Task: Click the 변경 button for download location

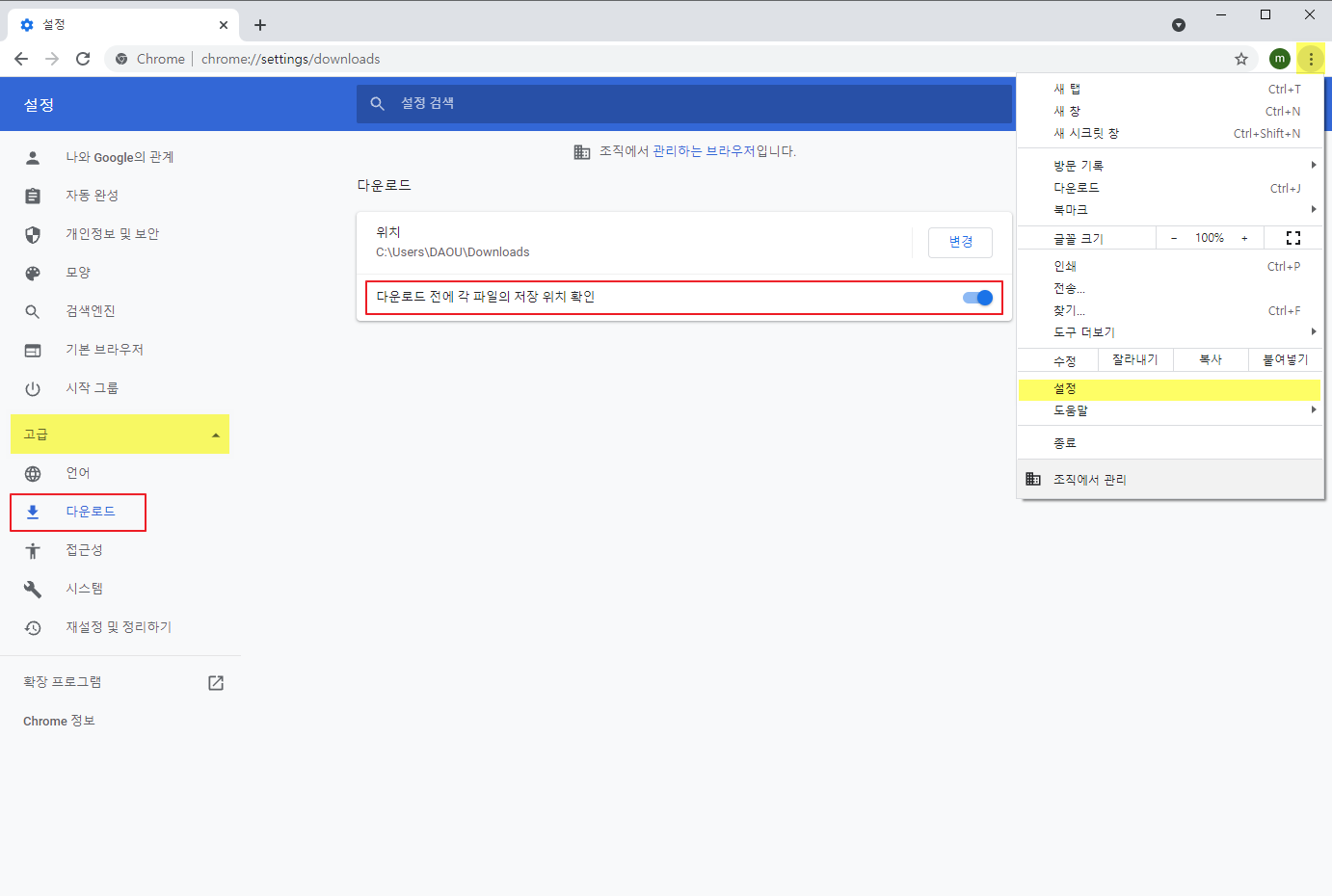Action: (960, 242)
